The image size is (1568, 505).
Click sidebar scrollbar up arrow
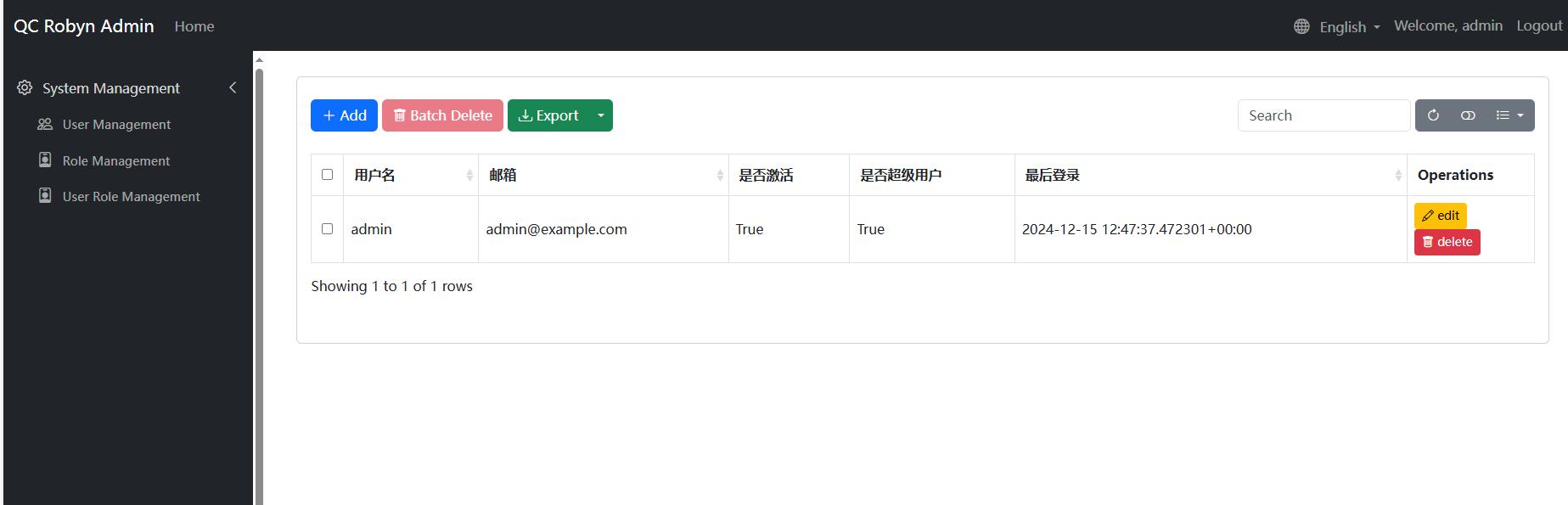[259, 59]
